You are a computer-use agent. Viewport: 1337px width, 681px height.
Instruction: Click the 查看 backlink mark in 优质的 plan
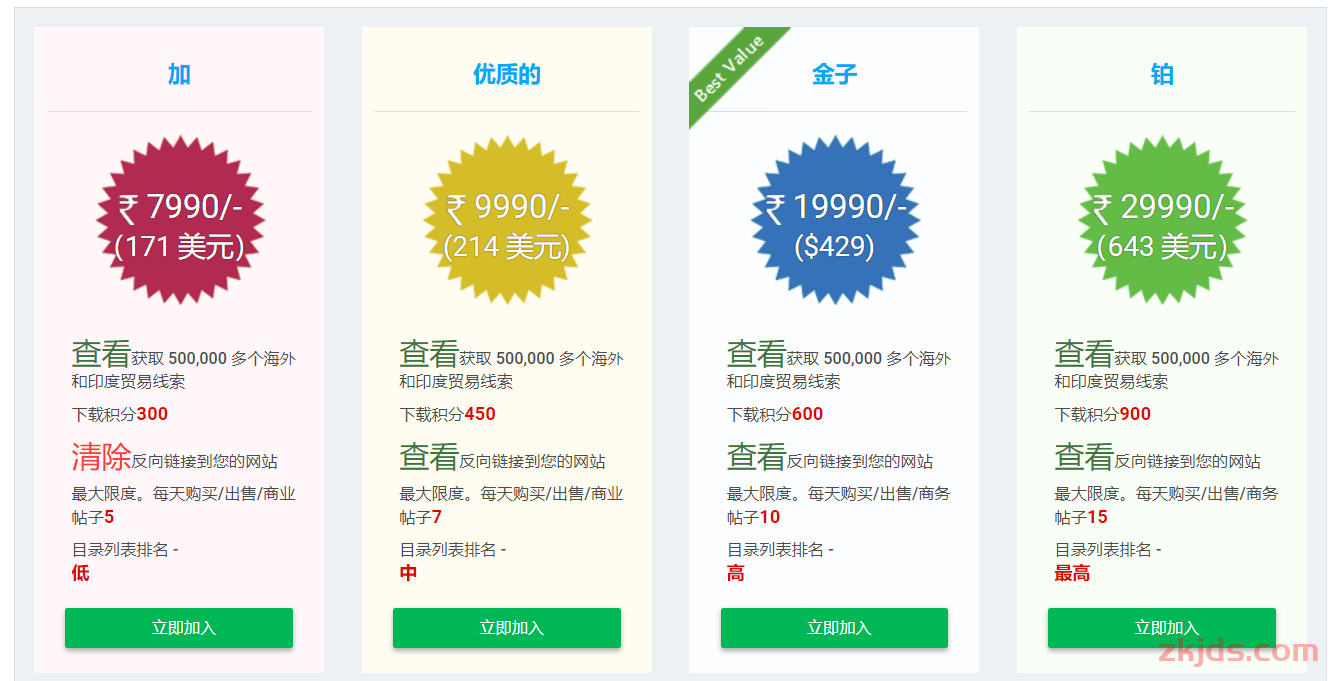point(429,457)
